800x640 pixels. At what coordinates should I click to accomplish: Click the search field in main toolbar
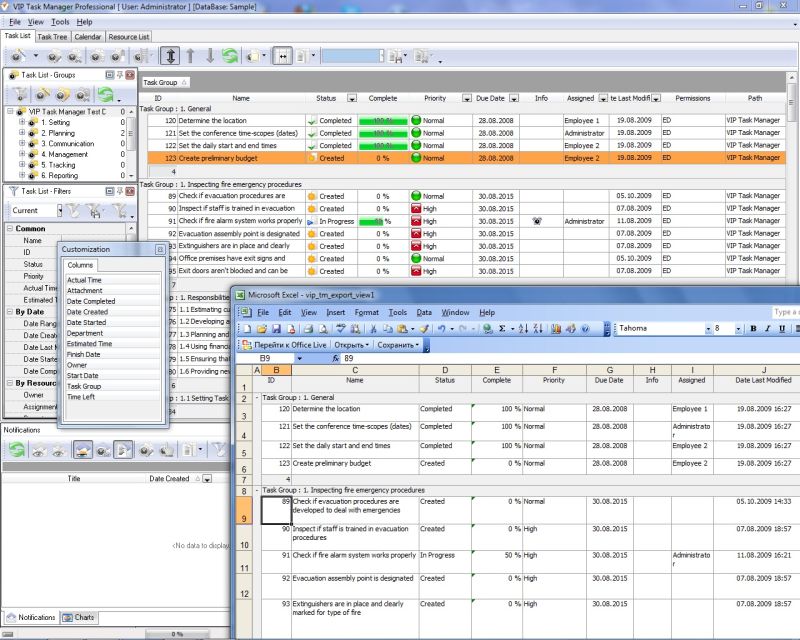point(352,56)
